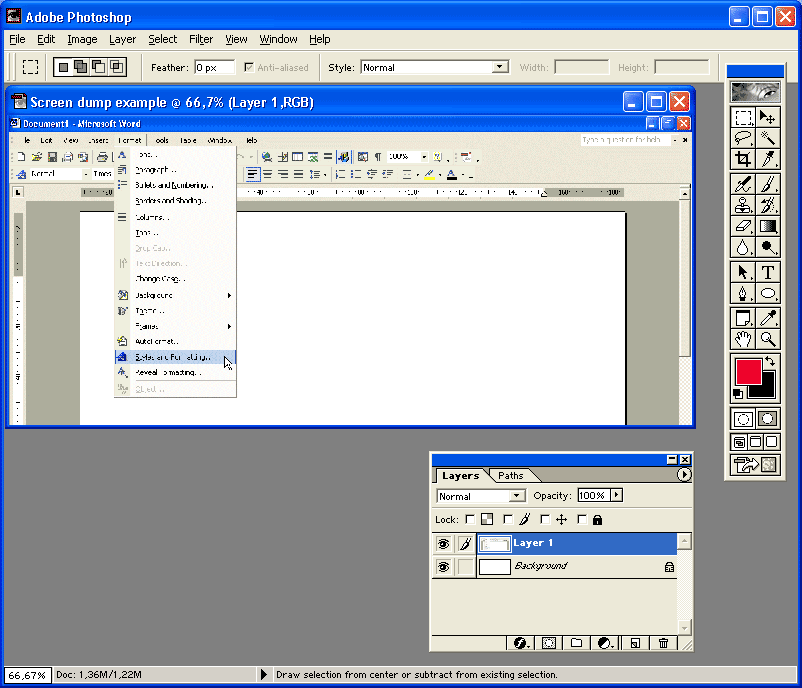Select the Hand tool
Viewport: 802px width, 688px height.
click(743, 339)
